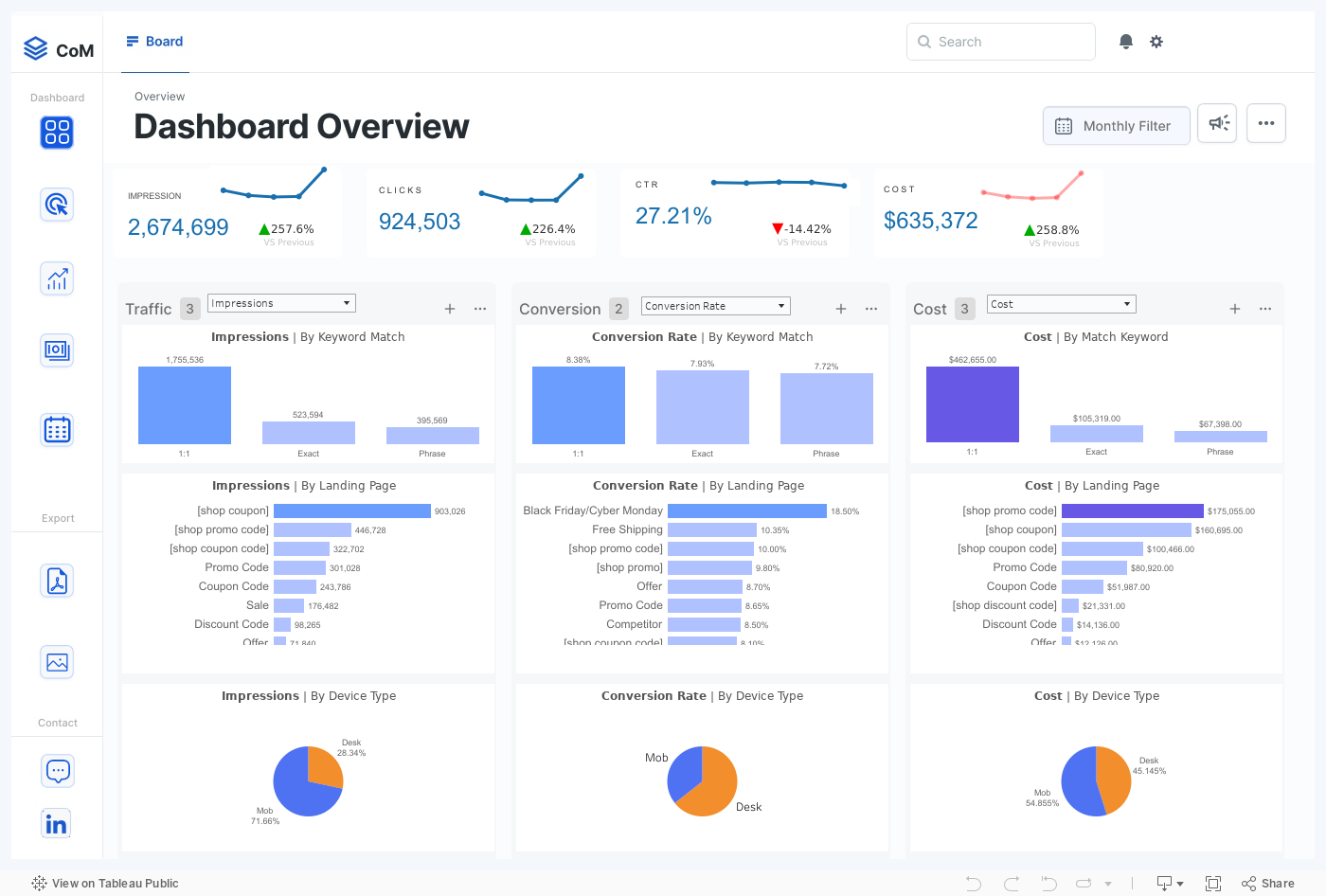
Task: Select the Exact Impressions bar 523,594
Action: (x=309, y=433)
